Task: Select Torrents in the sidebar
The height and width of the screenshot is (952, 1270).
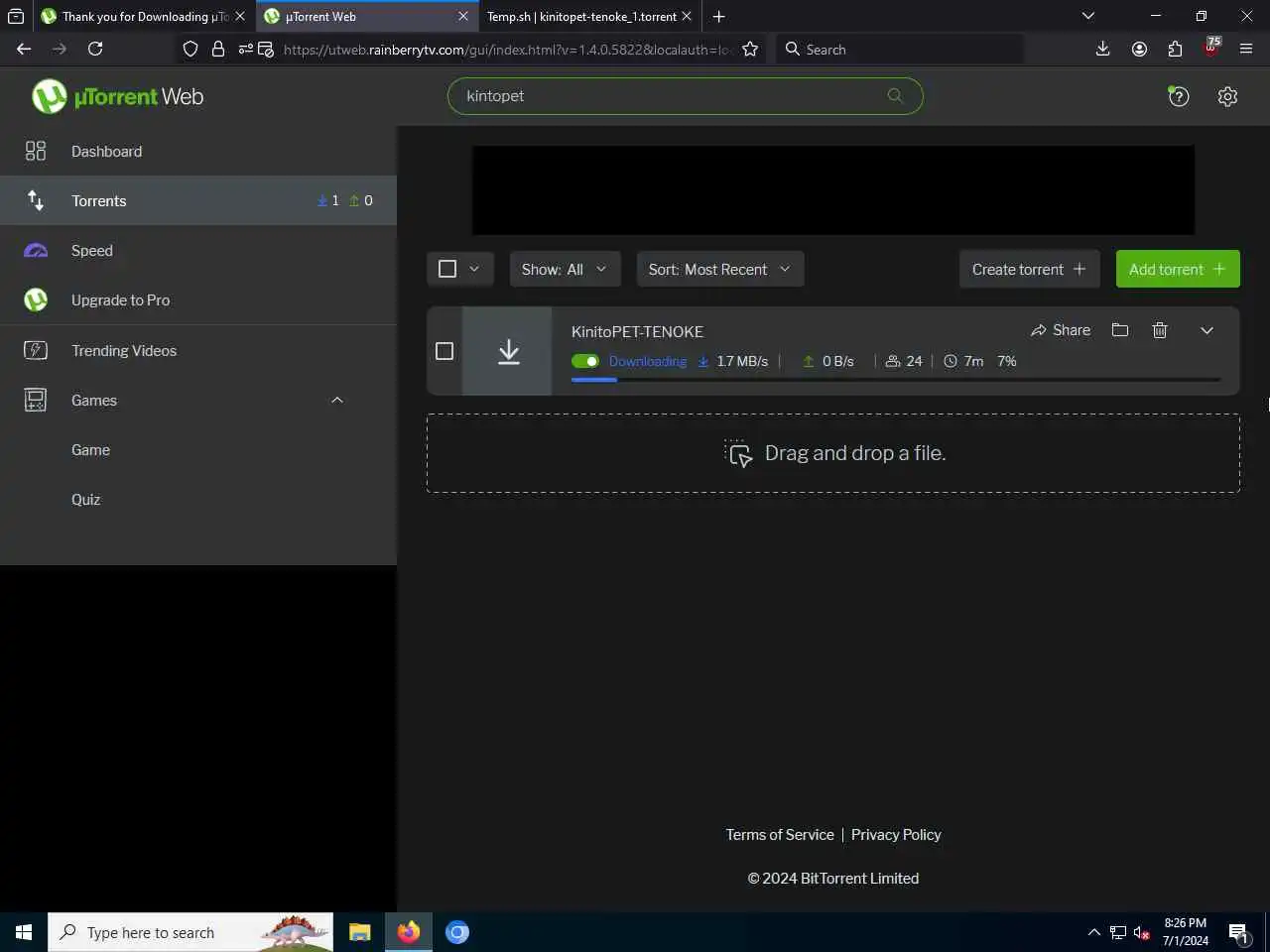Action: coord(198,200)
